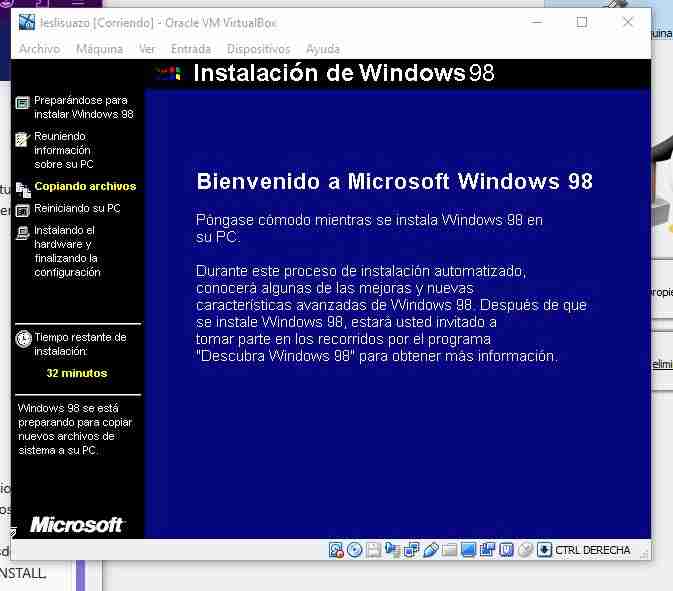Click the highlighted Copiando archivos step

pyautogui.click(x=85, y=186)
